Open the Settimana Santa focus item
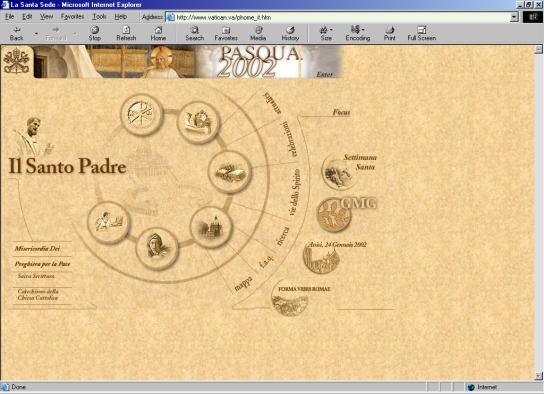Screen dimensions: 544x394 (360, 162)
